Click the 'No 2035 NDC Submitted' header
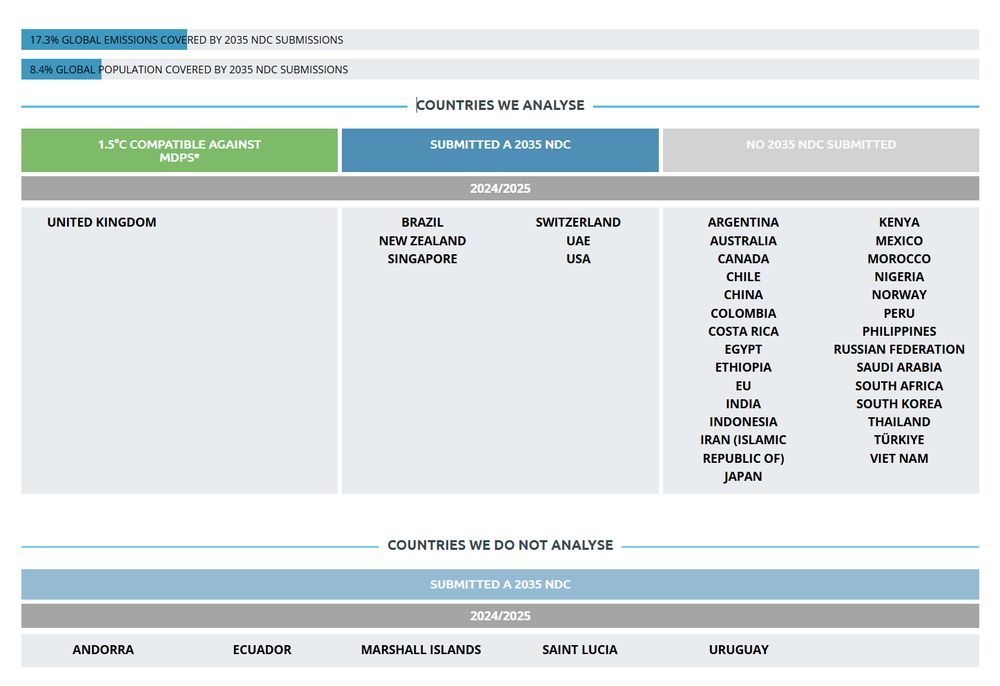 click(x=821, y=150)
